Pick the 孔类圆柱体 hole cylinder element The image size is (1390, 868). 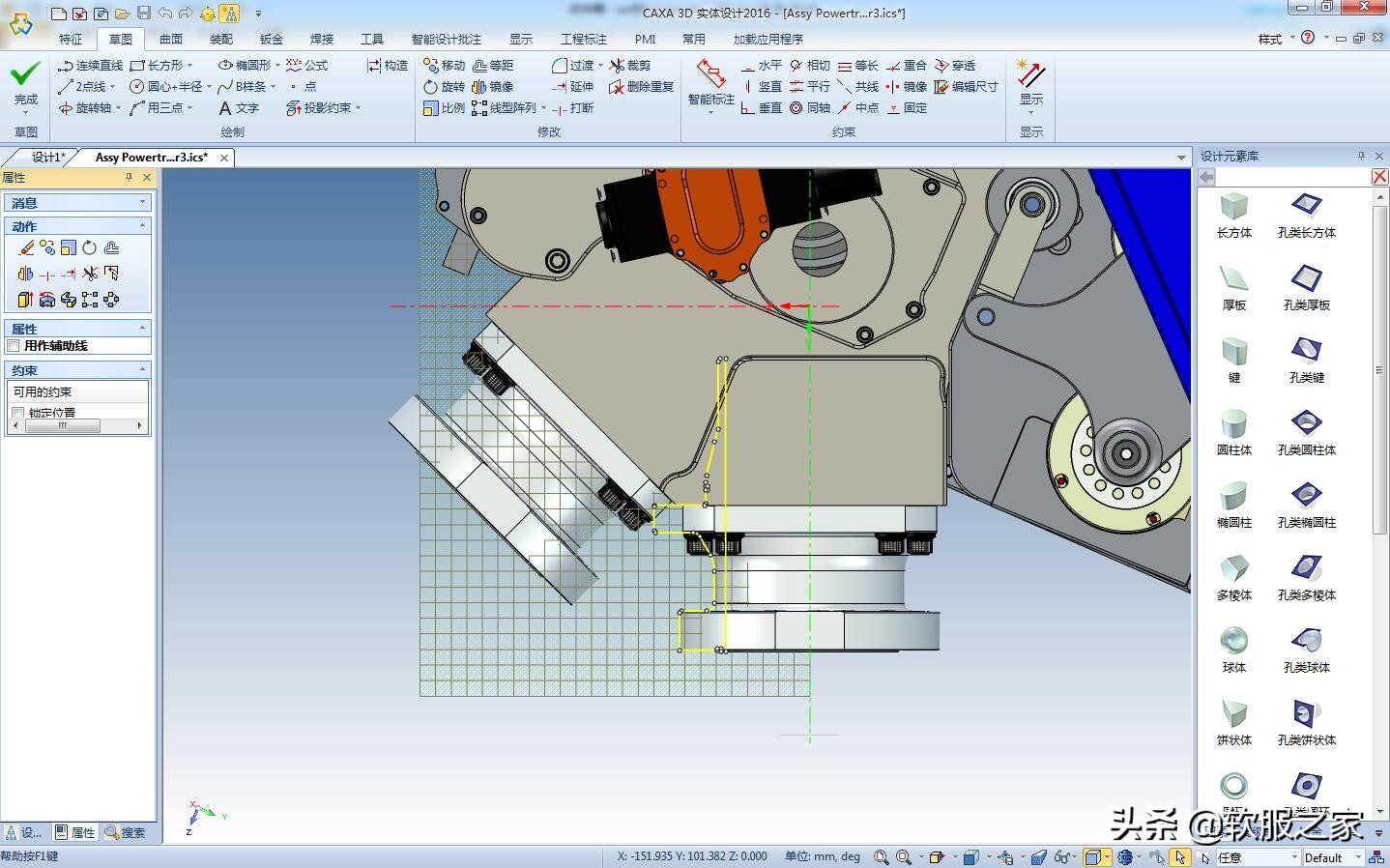coord(1307,432)
